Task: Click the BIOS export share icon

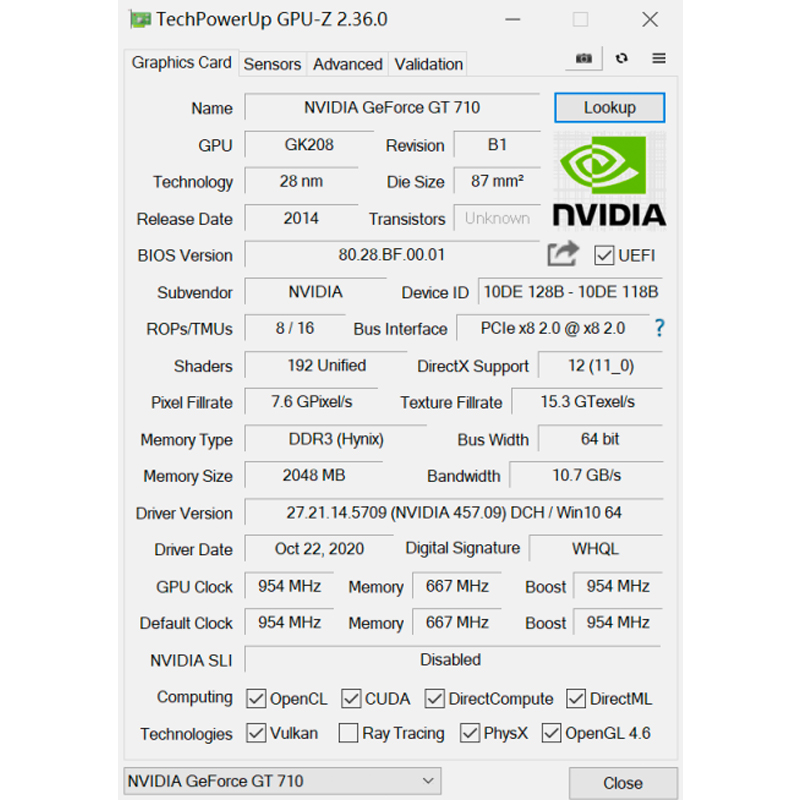Action: 563,254
